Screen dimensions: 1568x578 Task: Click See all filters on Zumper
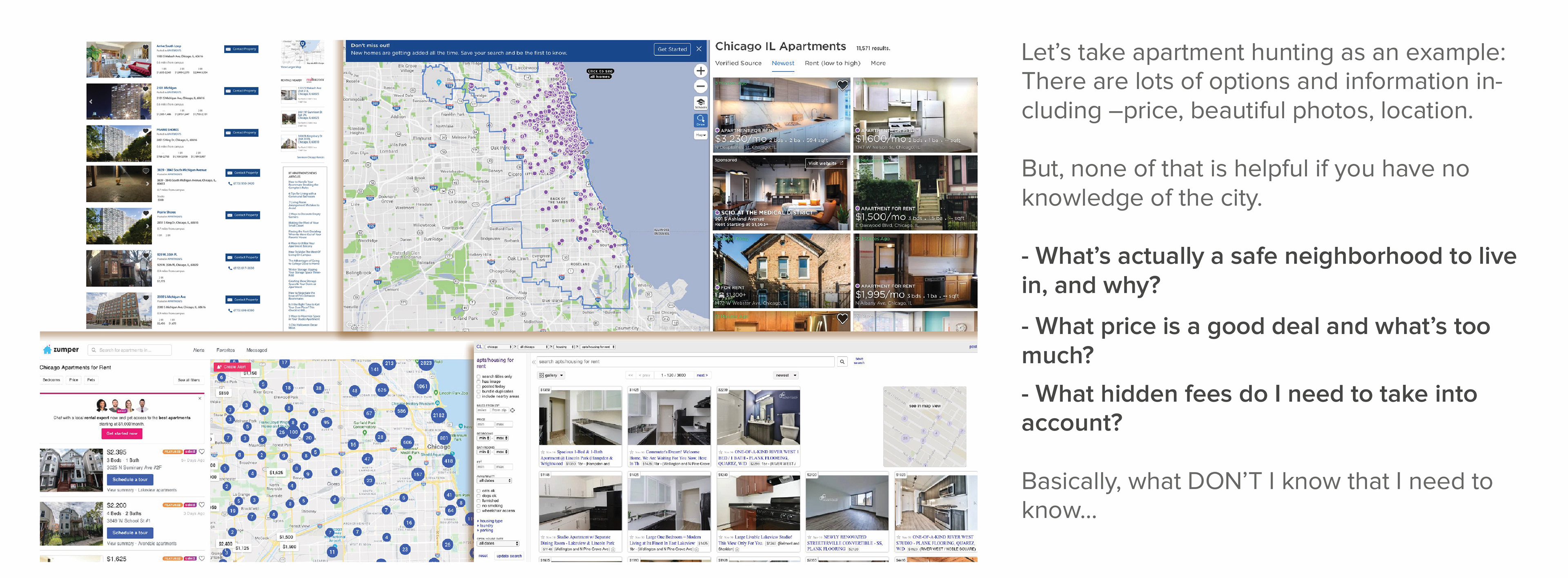pyautogui.click(x=189, y=381)
